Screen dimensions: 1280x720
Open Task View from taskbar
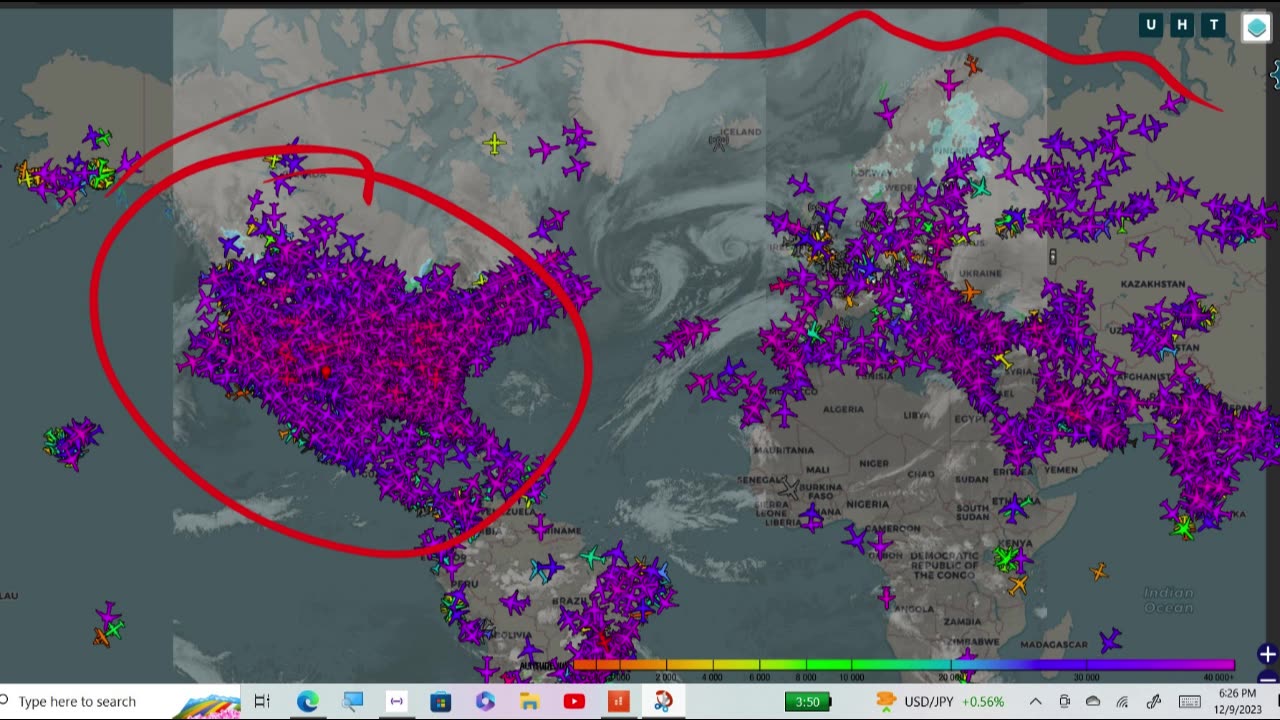262,701
